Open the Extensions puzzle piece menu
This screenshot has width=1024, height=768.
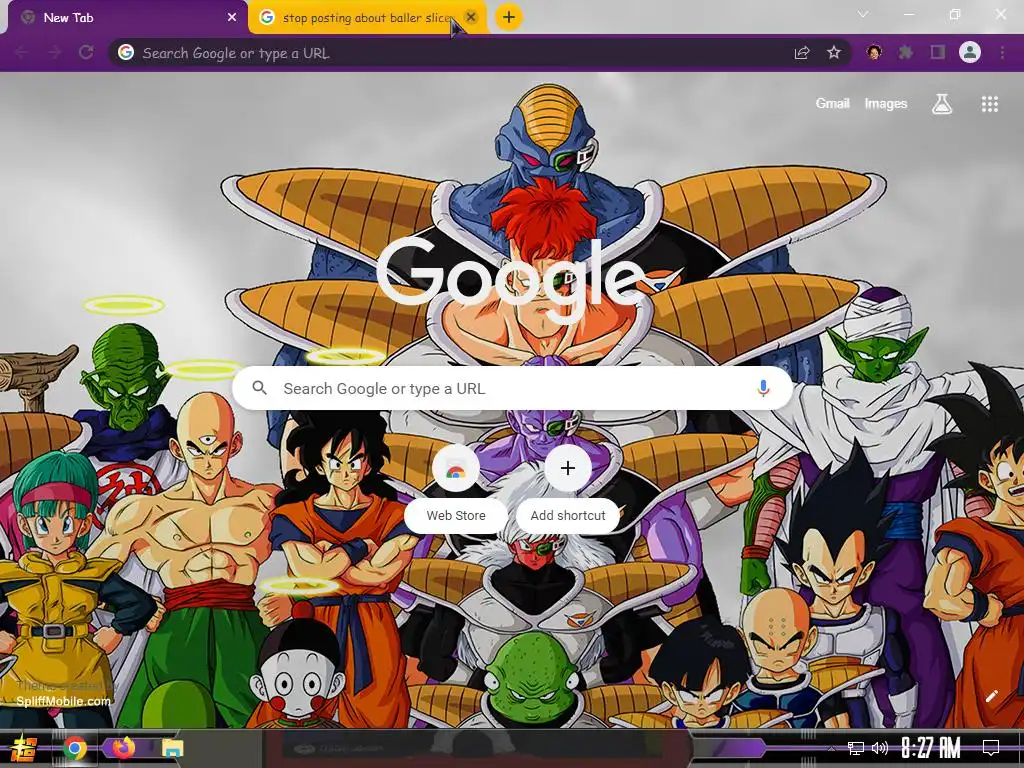pos(906,52)
